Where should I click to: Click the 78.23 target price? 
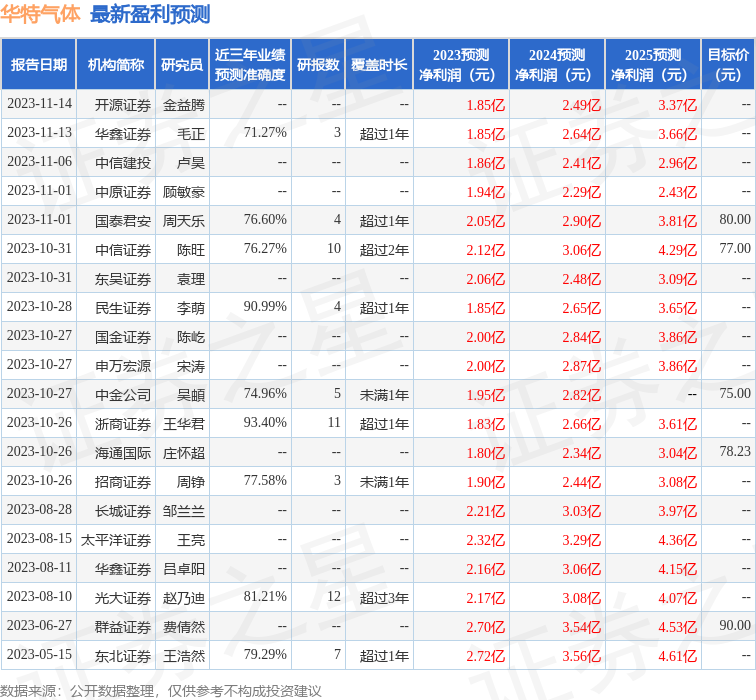[735, 451]
